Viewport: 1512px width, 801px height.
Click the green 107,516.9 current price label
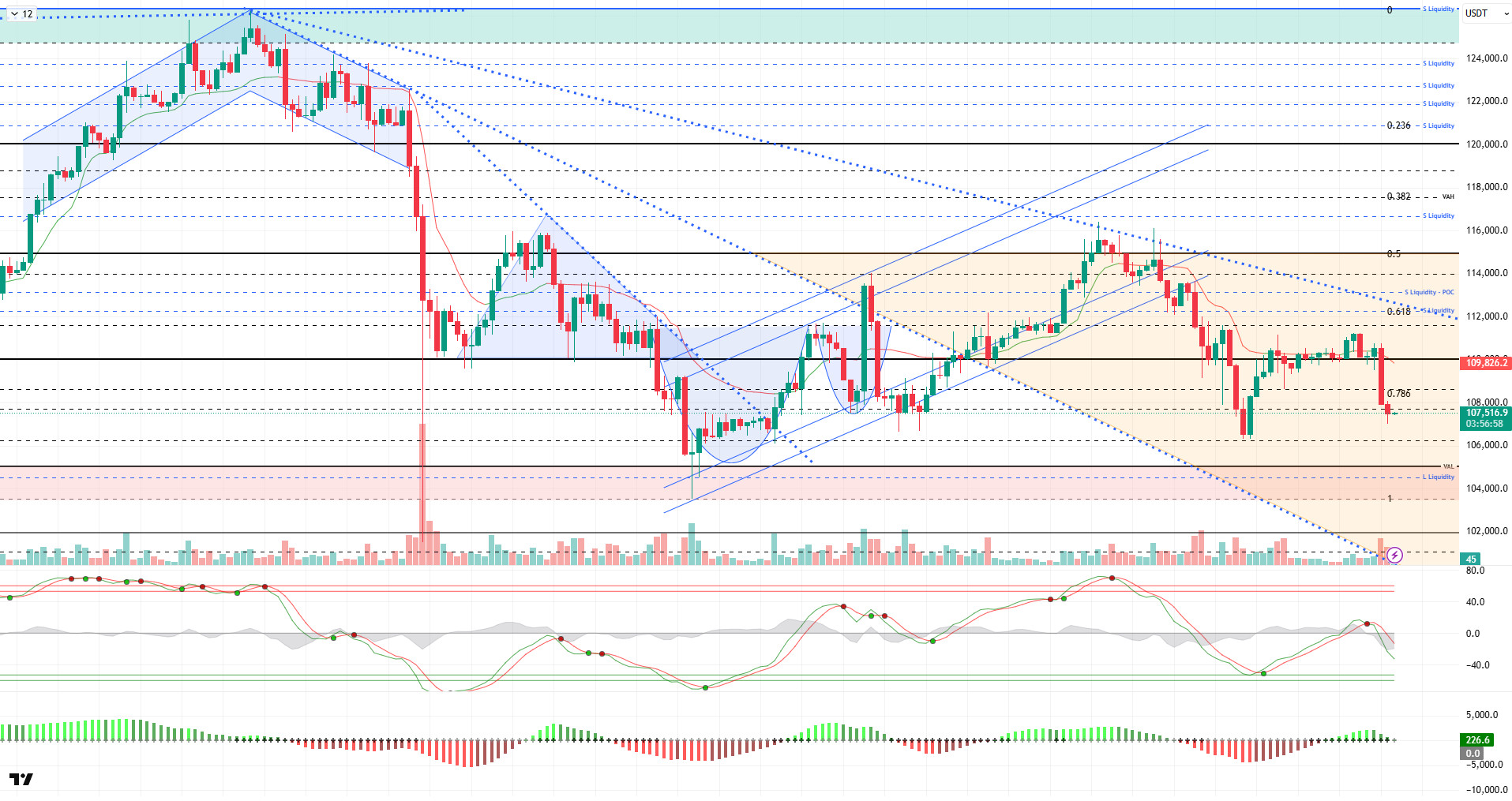tap(1486, 413)
